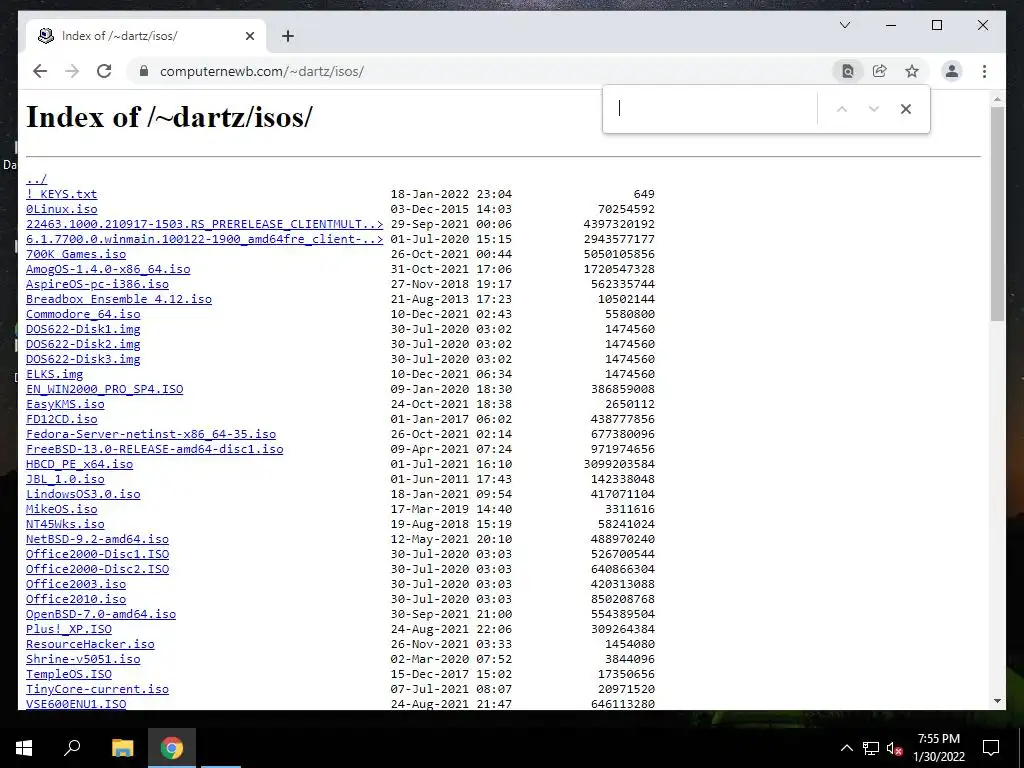This screenshot has width=1024, height=768.
Task: Click NT45Wks.iso link
Action: click(x=65, y=524)
